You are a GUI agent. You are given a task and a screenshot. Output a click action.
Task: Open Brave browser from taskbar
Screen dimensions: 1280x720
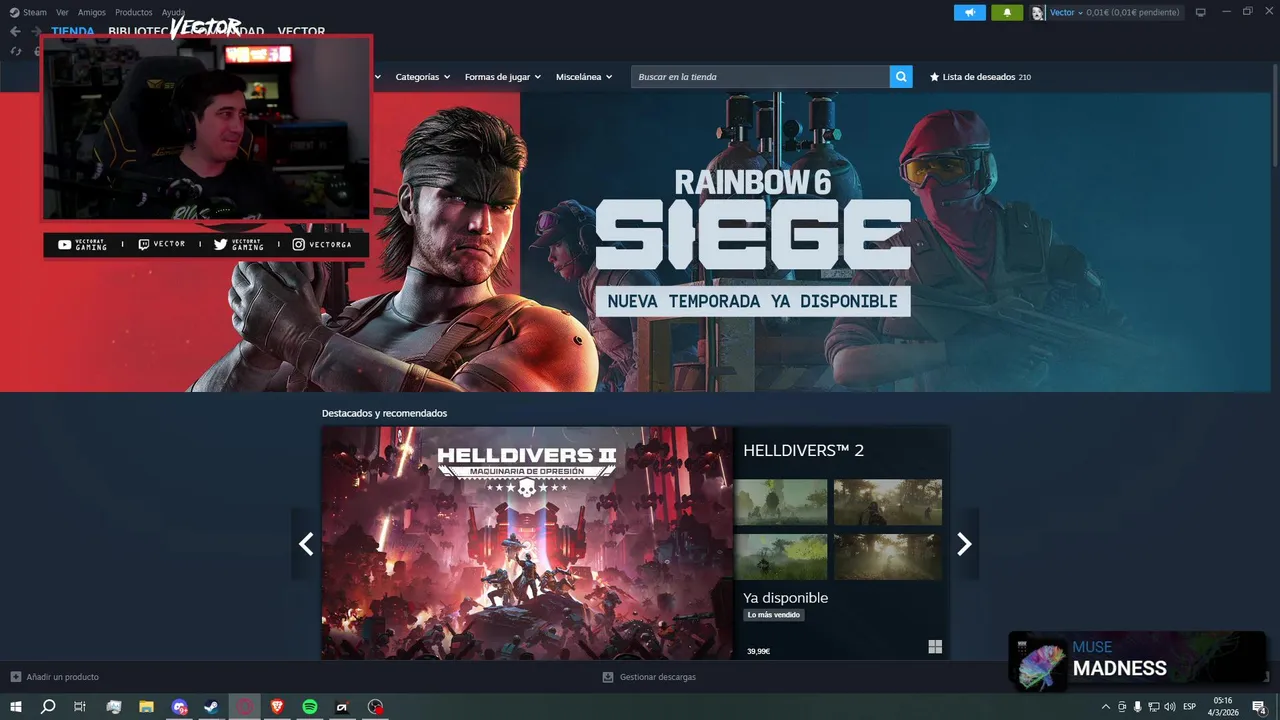coord(277,707)
